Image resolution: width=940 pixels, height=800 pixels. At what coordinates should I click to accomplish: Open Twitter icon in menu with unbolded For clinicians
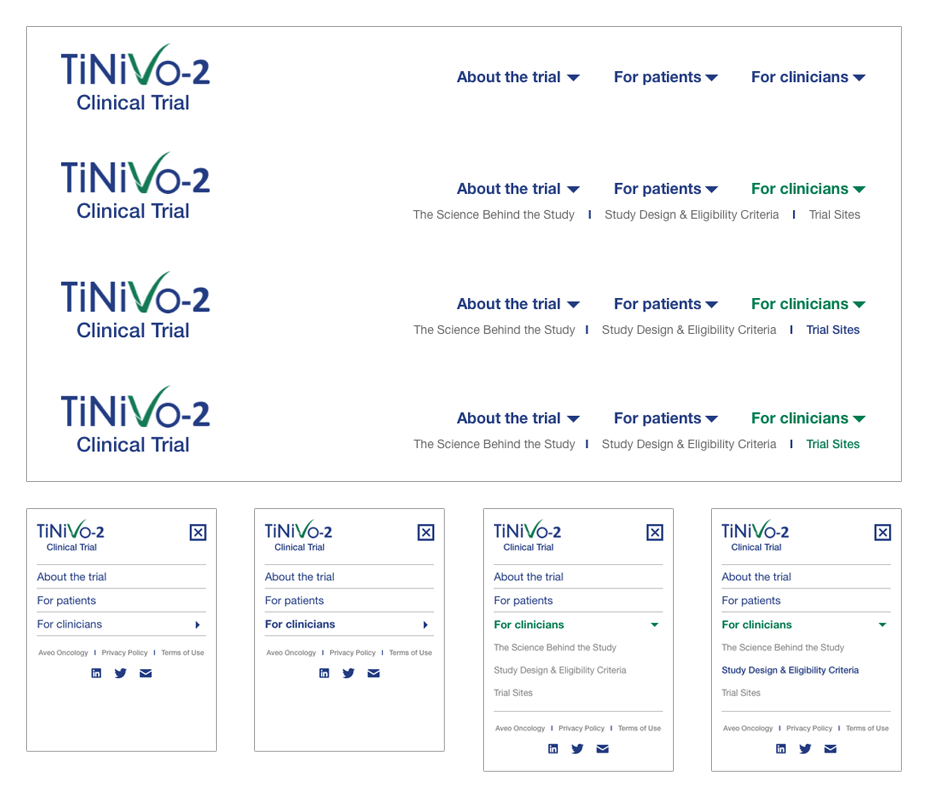click(x=120, y=673)
